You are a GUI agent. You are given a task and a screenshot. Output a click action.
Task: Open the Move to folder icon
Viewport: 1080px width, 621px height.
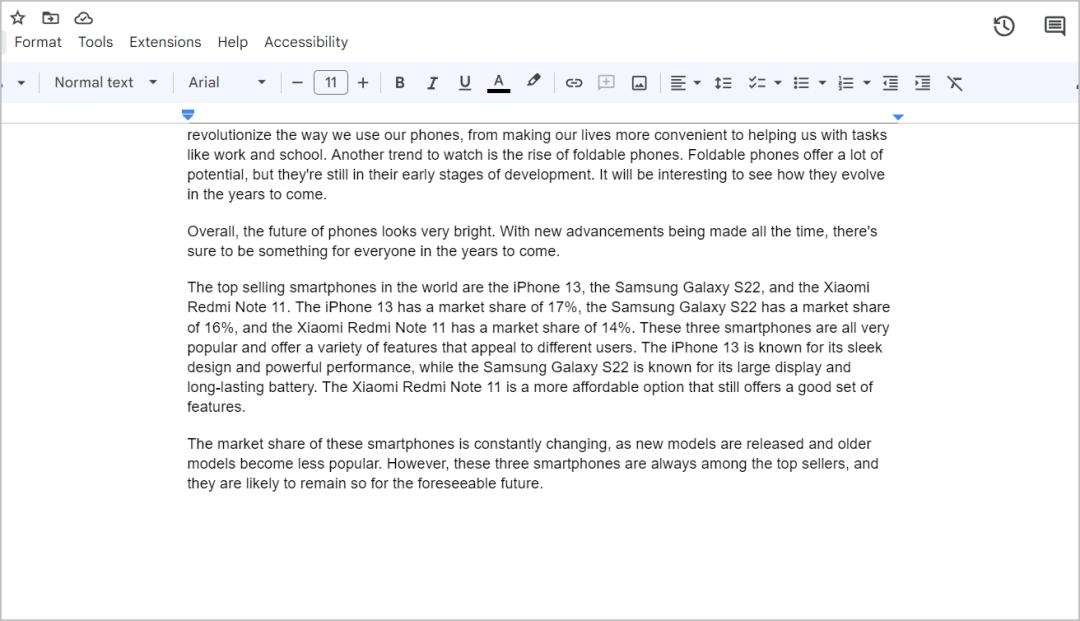pos(50,18)
